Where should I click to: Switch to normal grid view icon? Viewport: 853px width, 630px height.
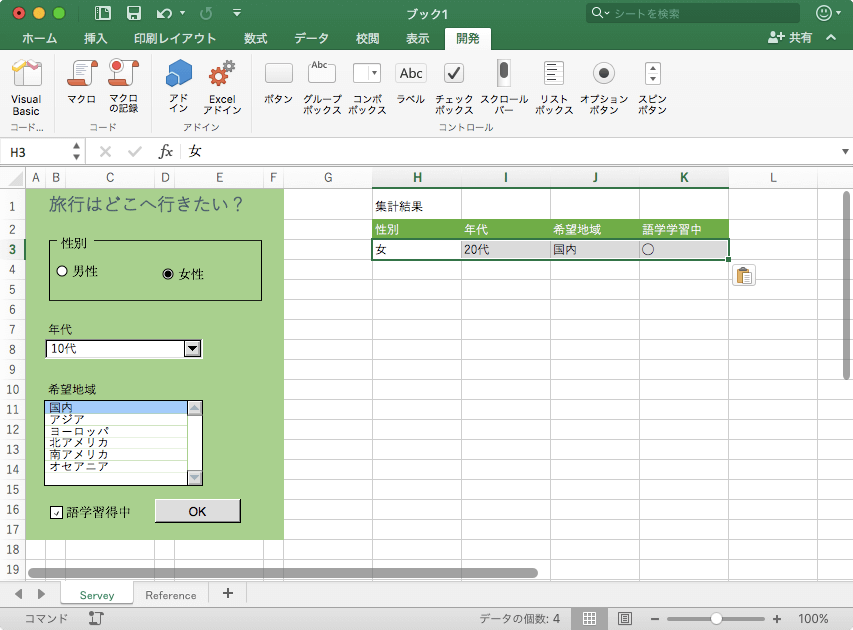pos(589,619)
